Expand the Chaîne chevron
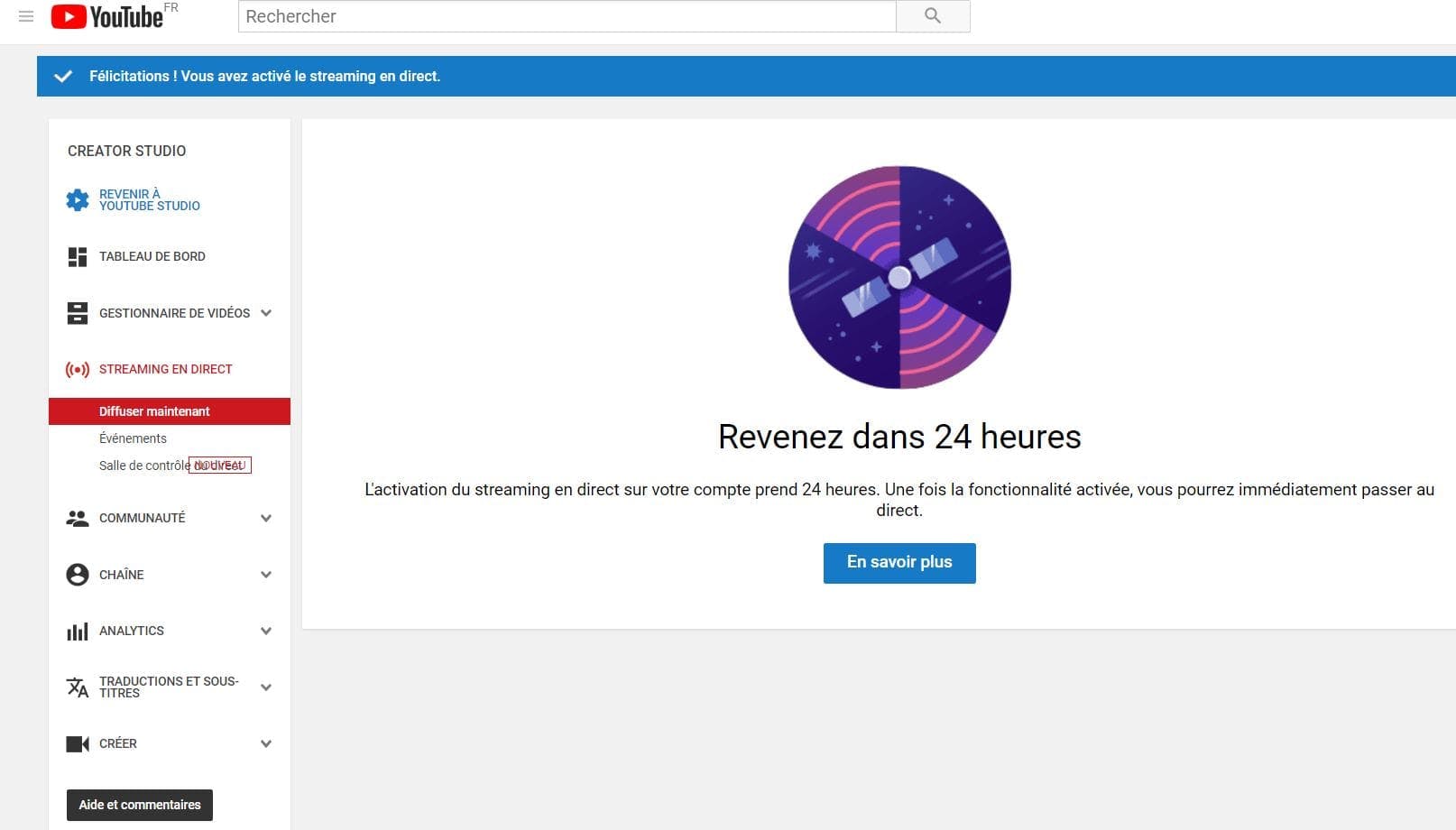 tap(266, 575)
